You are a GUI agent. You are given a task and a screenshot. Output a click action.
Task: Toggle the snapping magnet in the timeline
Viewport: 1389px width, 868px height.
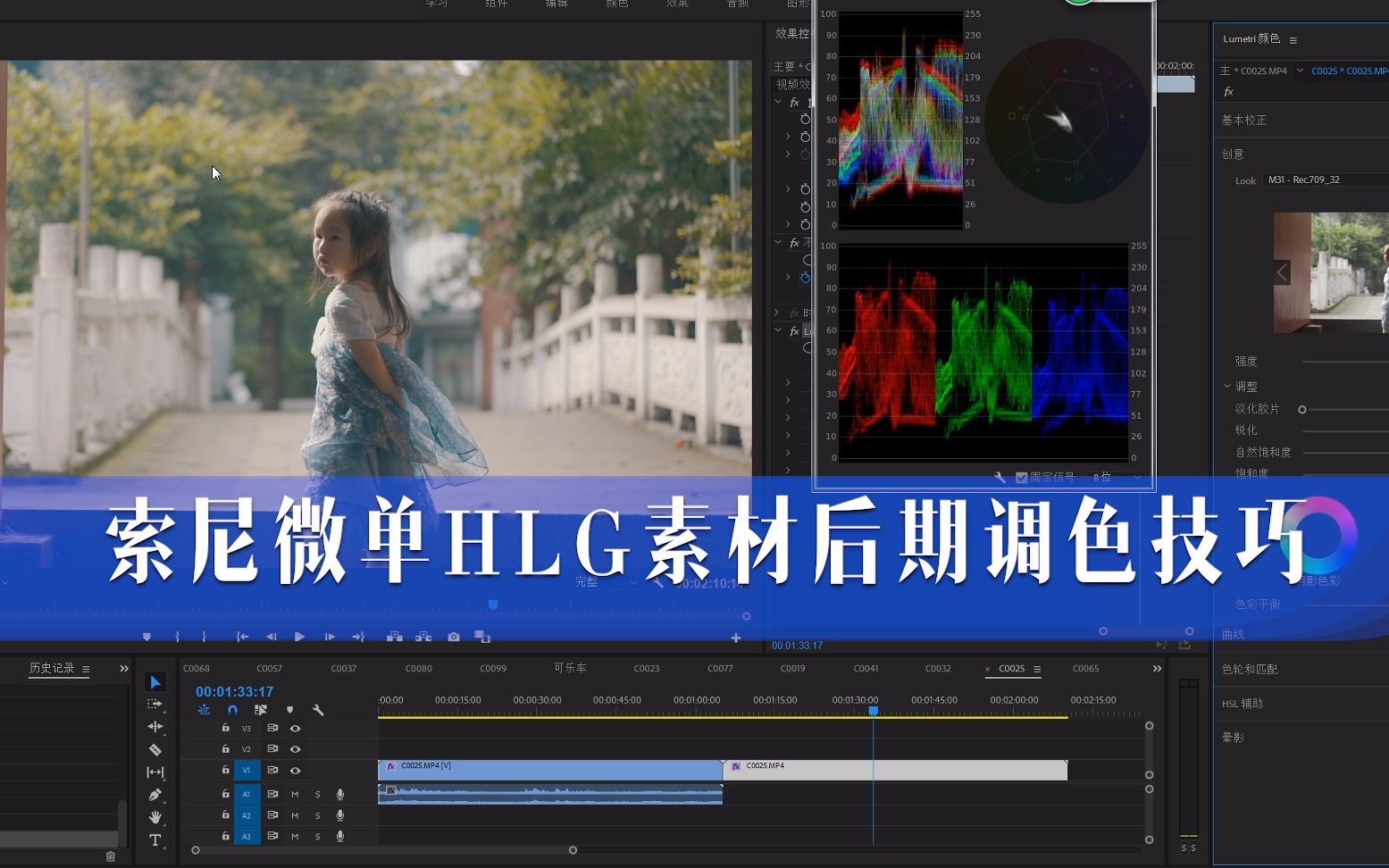(233, 710)
